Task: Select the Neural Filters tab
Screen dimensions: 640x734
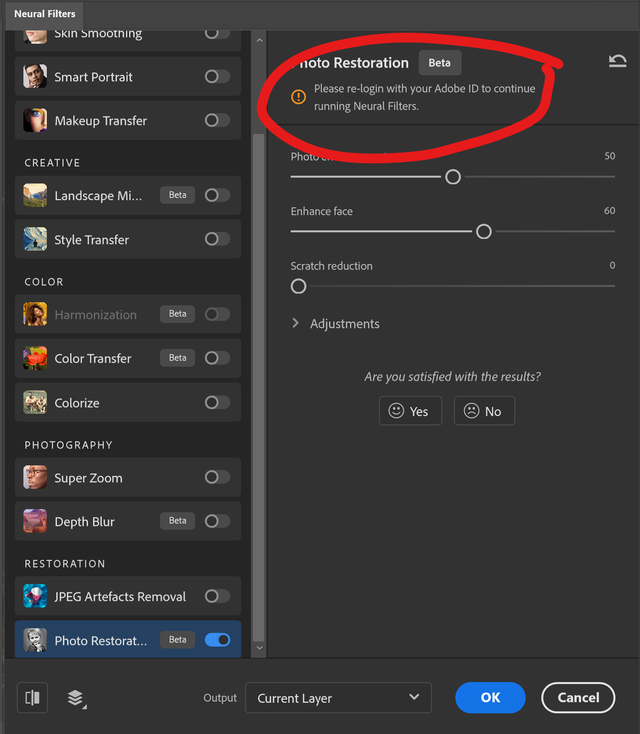Action: [44, 14]
